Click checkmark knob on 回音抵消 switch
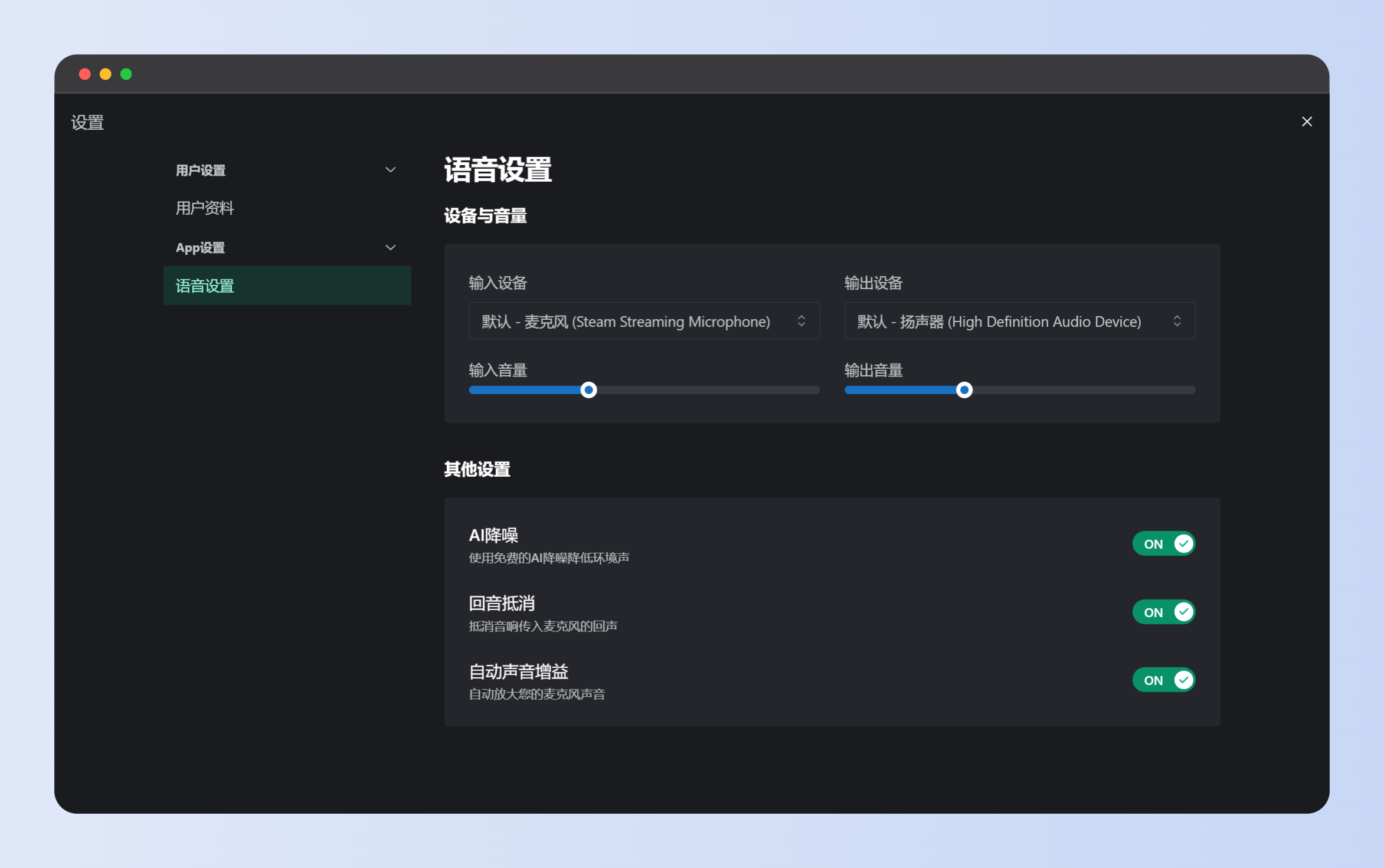 1183,612
